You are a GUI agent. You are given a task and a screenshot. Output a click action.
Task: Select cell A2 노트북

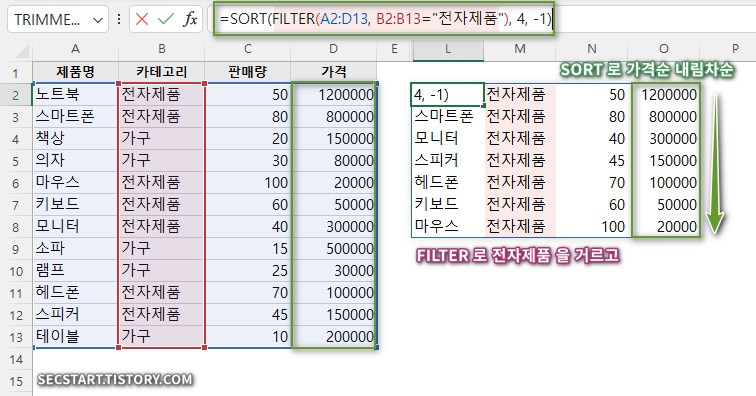click(x=75, y=95)
